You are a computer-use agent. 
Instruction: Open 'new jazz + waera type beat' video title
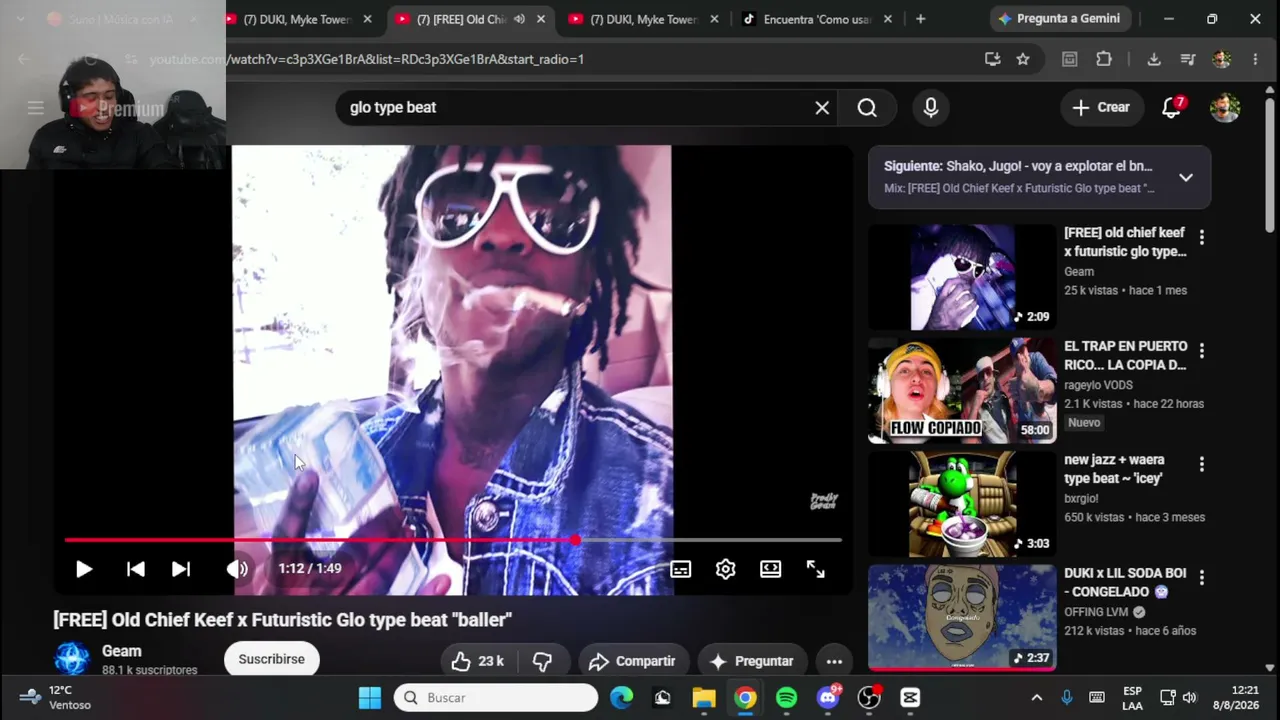[x=1114, y=469]
